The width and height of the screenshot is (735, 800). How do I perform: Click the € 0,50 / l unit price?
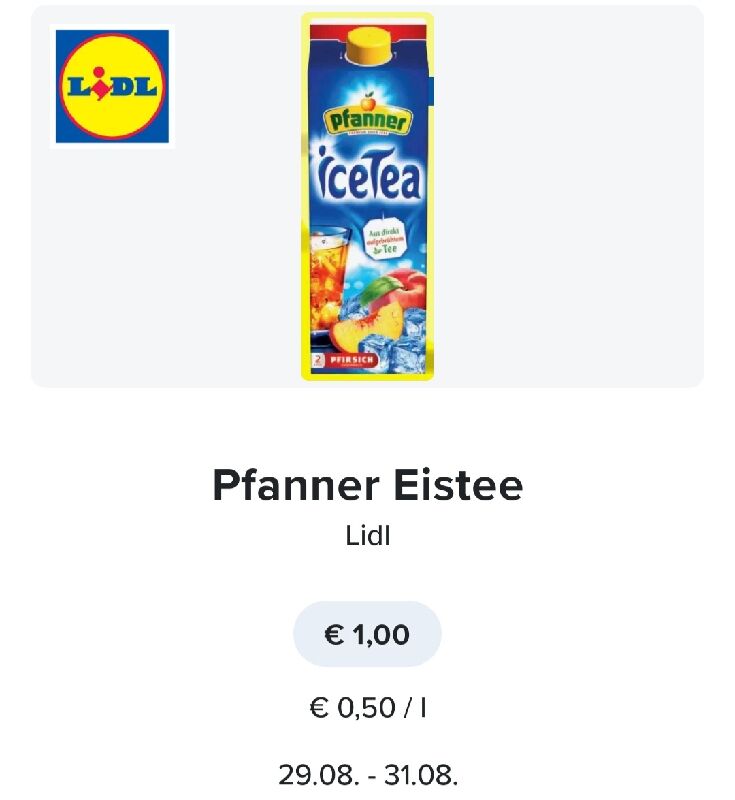(367, 708)
